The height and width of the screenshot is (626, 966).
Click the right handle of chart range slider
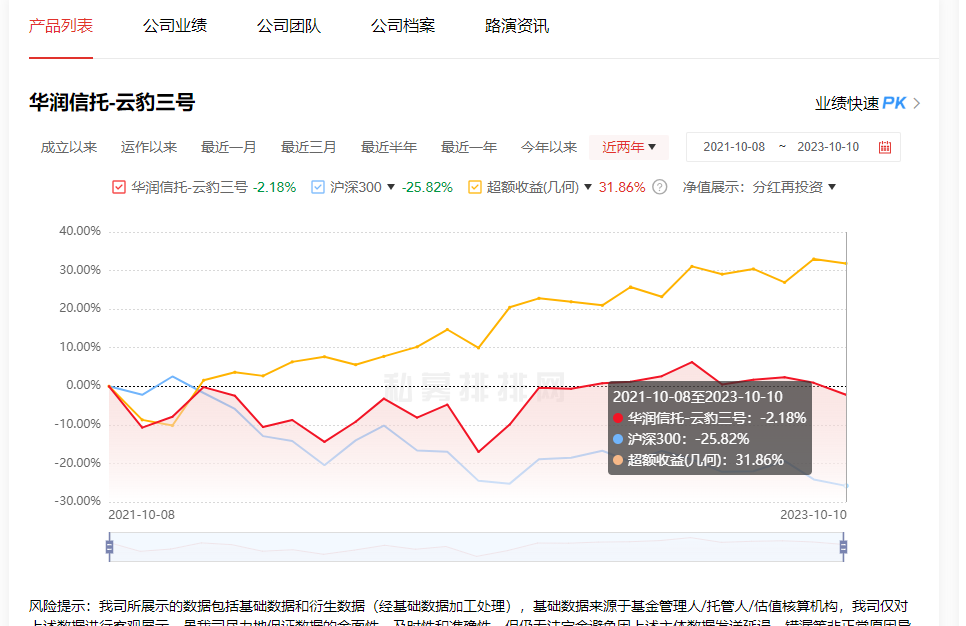point(843,547)
